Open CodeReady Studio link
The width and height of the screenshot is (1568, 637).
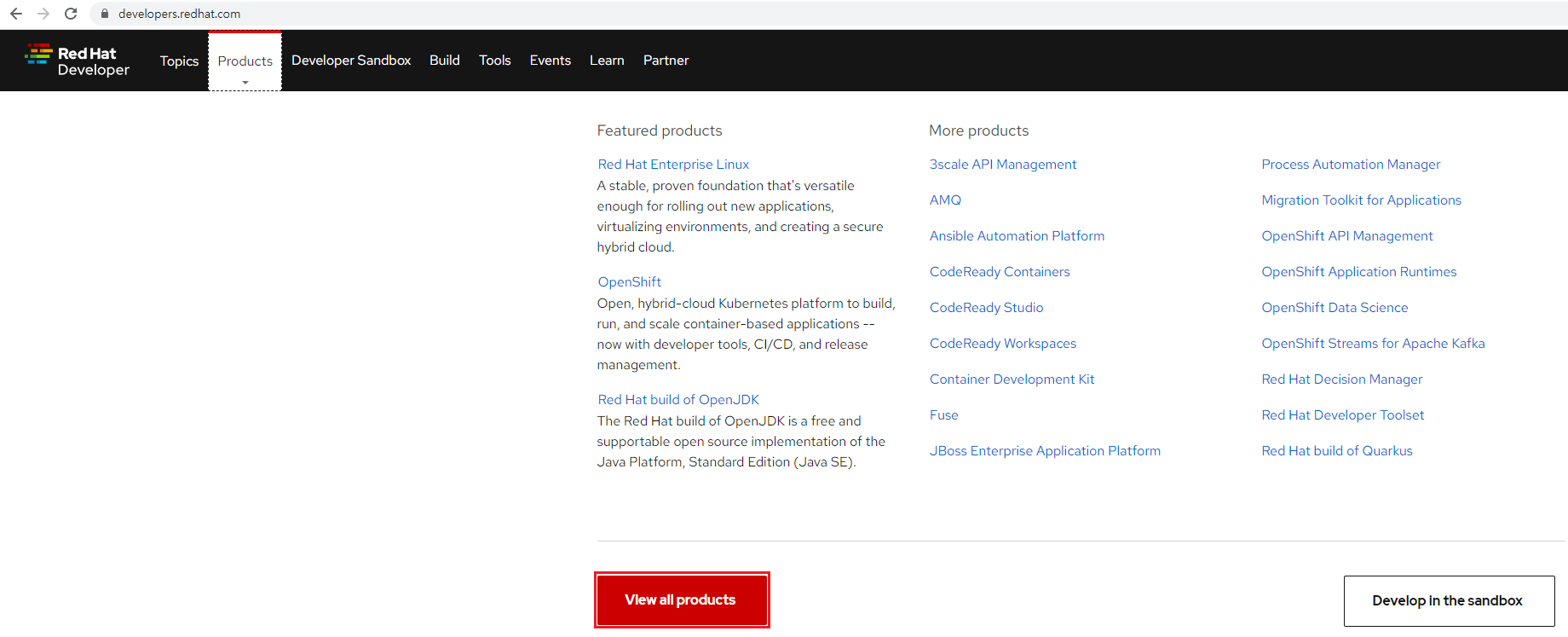click(x=986, y=308)
